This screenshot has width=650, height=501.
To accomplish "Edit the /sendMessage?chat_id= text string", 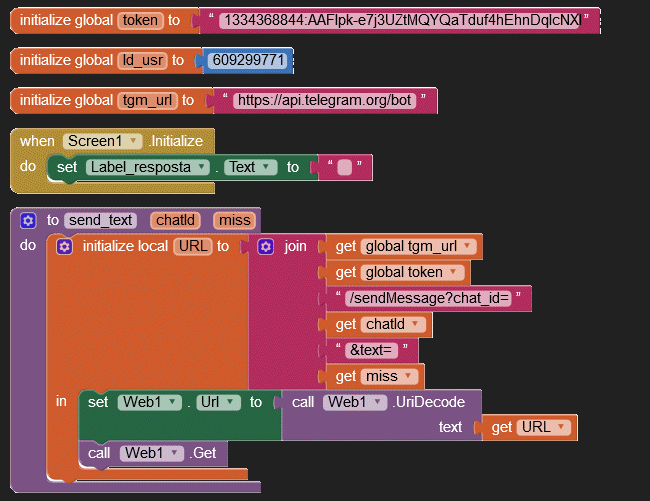I will point(429,298).
